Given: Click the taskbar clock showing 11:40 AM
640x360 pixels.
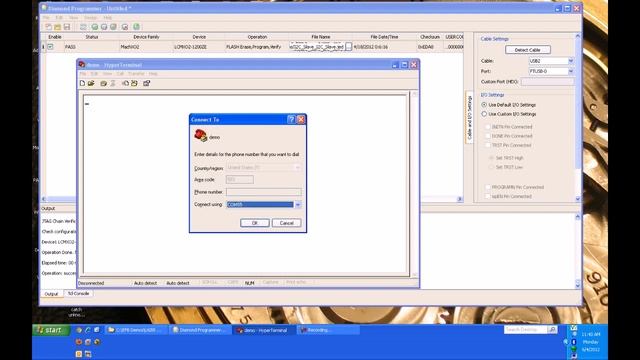Looking at the screenshot, I should (591, 334).
